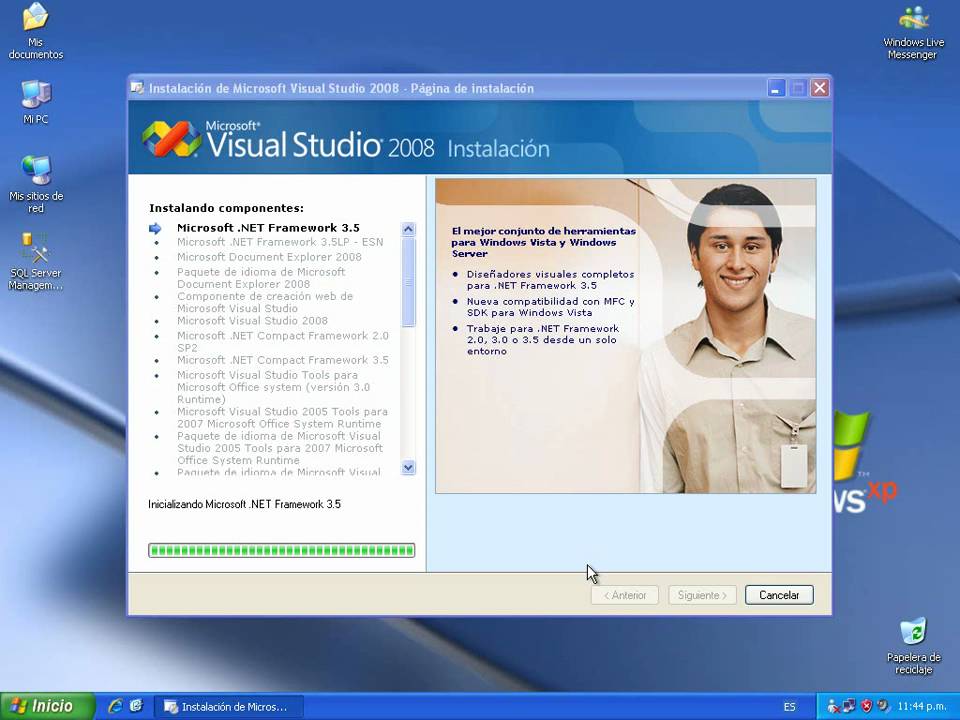
Task: Click the Visual Studio logo in banner
Action: (x=172, y=138)
